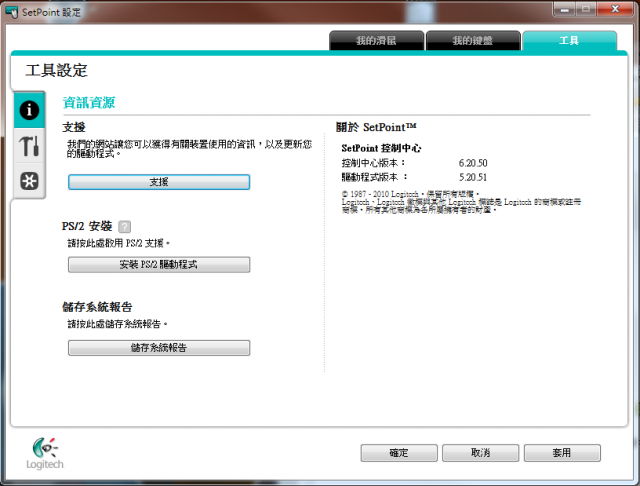640x486 pixels.
Task: Maximize the SetPoint window
Action: [586, 9]
